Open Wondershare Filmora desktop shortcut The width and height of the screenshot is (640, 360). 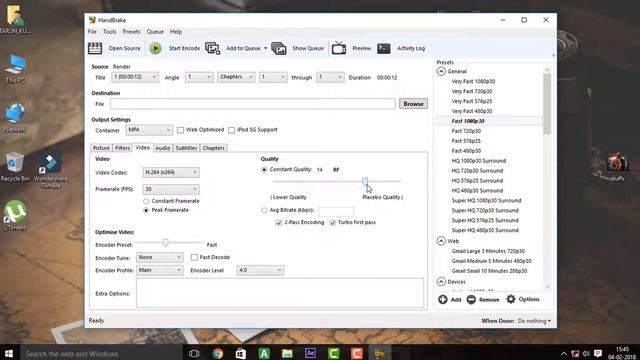(50, 170)
